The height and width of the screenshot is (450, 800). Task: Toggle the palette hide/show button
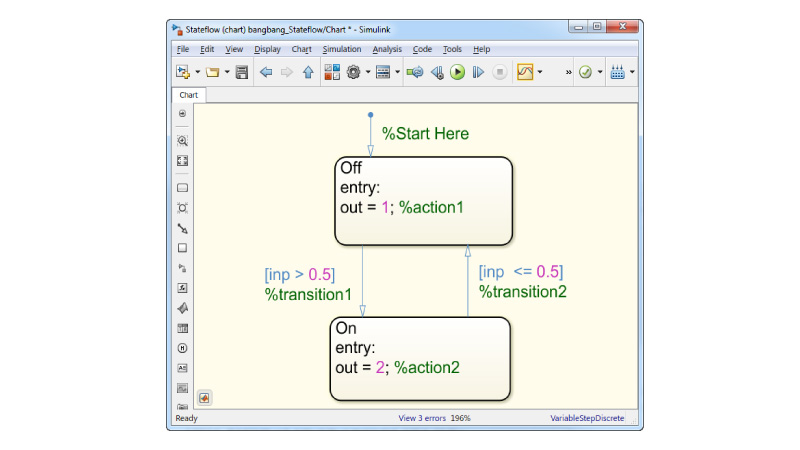tap(183, 114)
